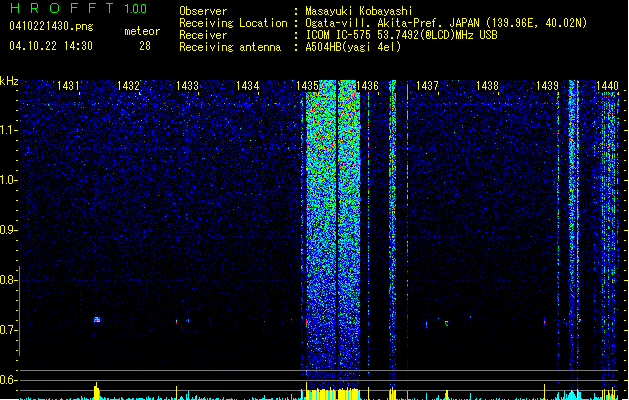Click the 1432 time marker
The image size is (629, 400).
[128, 86]
